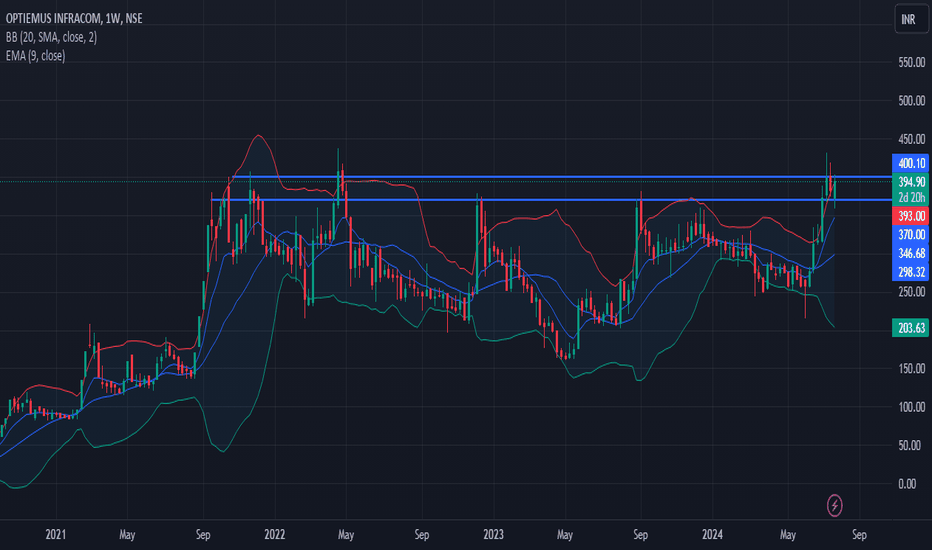
Task: Click the 2021 label on time axis
Action: click(x=56, y=534)
